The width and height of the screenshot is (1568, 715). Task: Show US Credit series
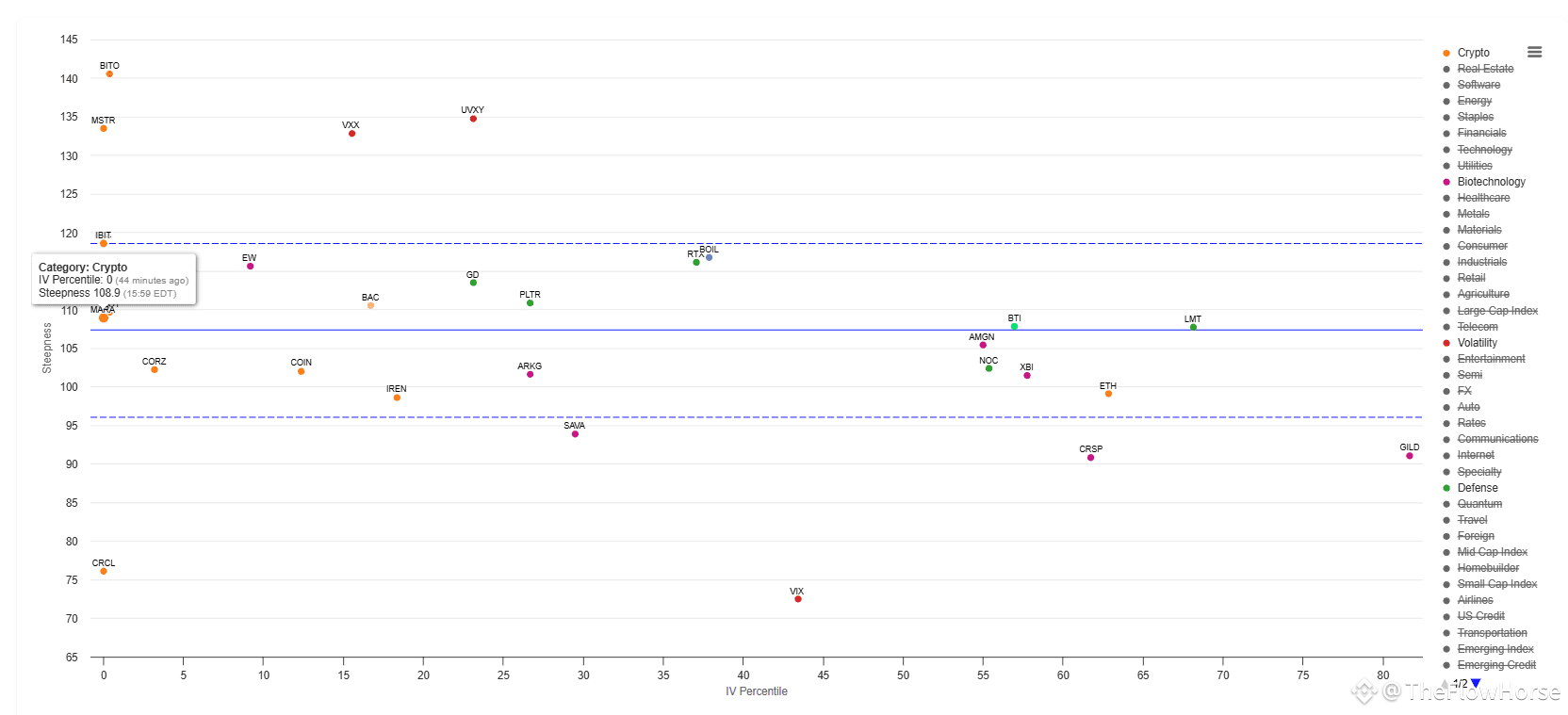(x=1480, y=616)
